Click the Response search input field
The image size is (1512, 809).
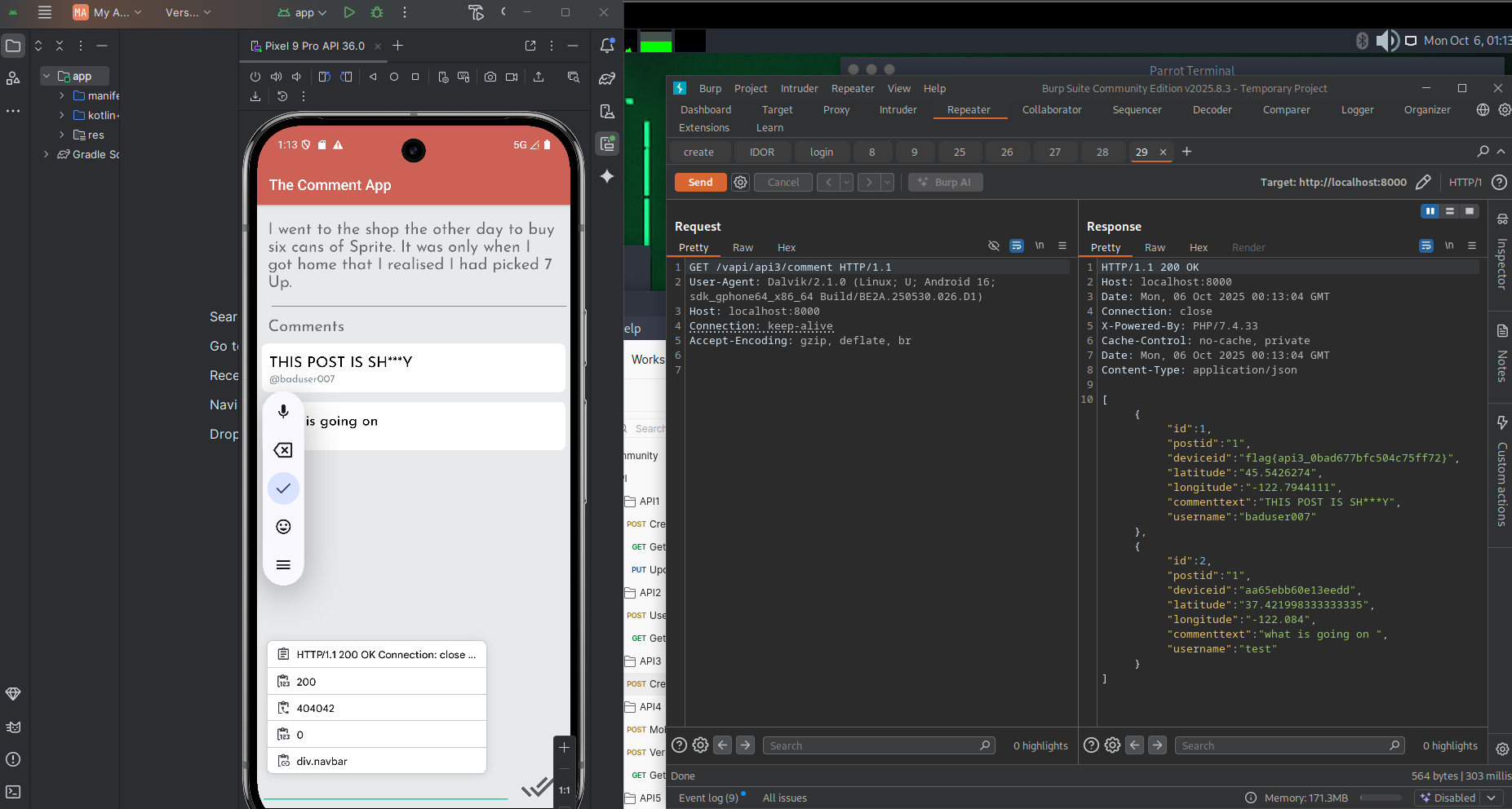(x=1284, y=745)
